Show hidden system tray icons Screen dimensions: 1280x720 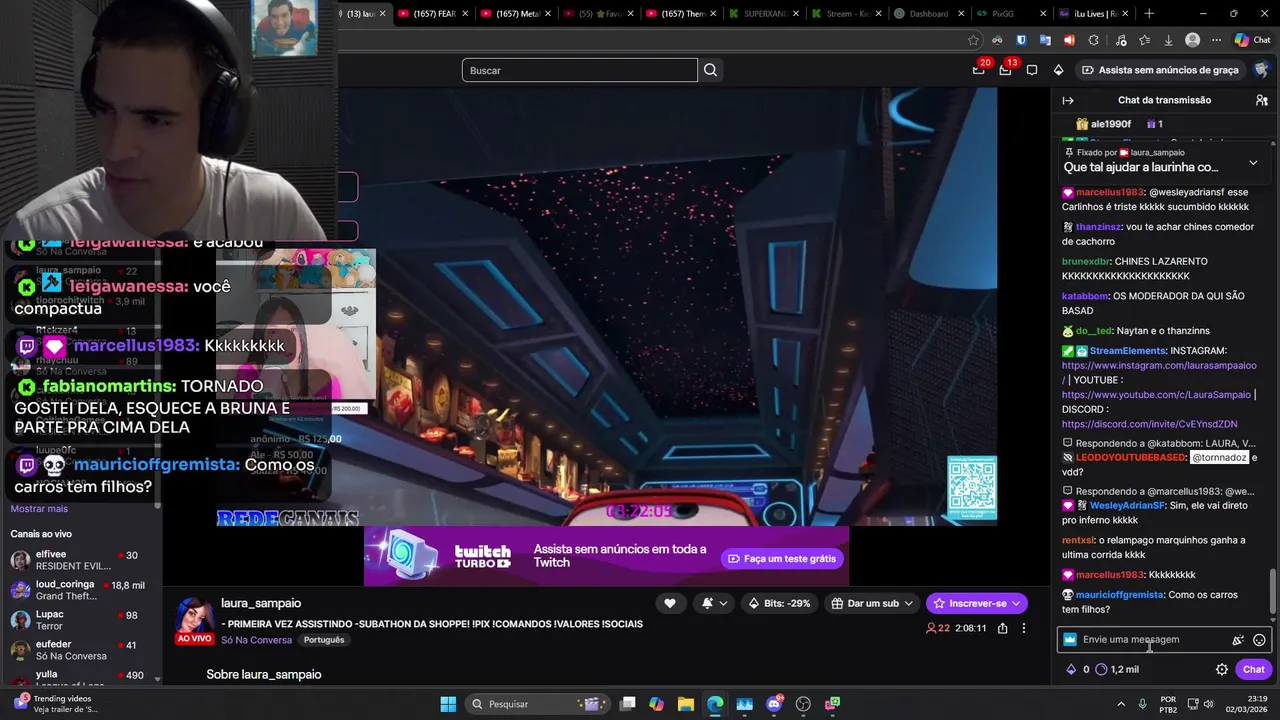pyautogui.click(x=1119, y=704)
